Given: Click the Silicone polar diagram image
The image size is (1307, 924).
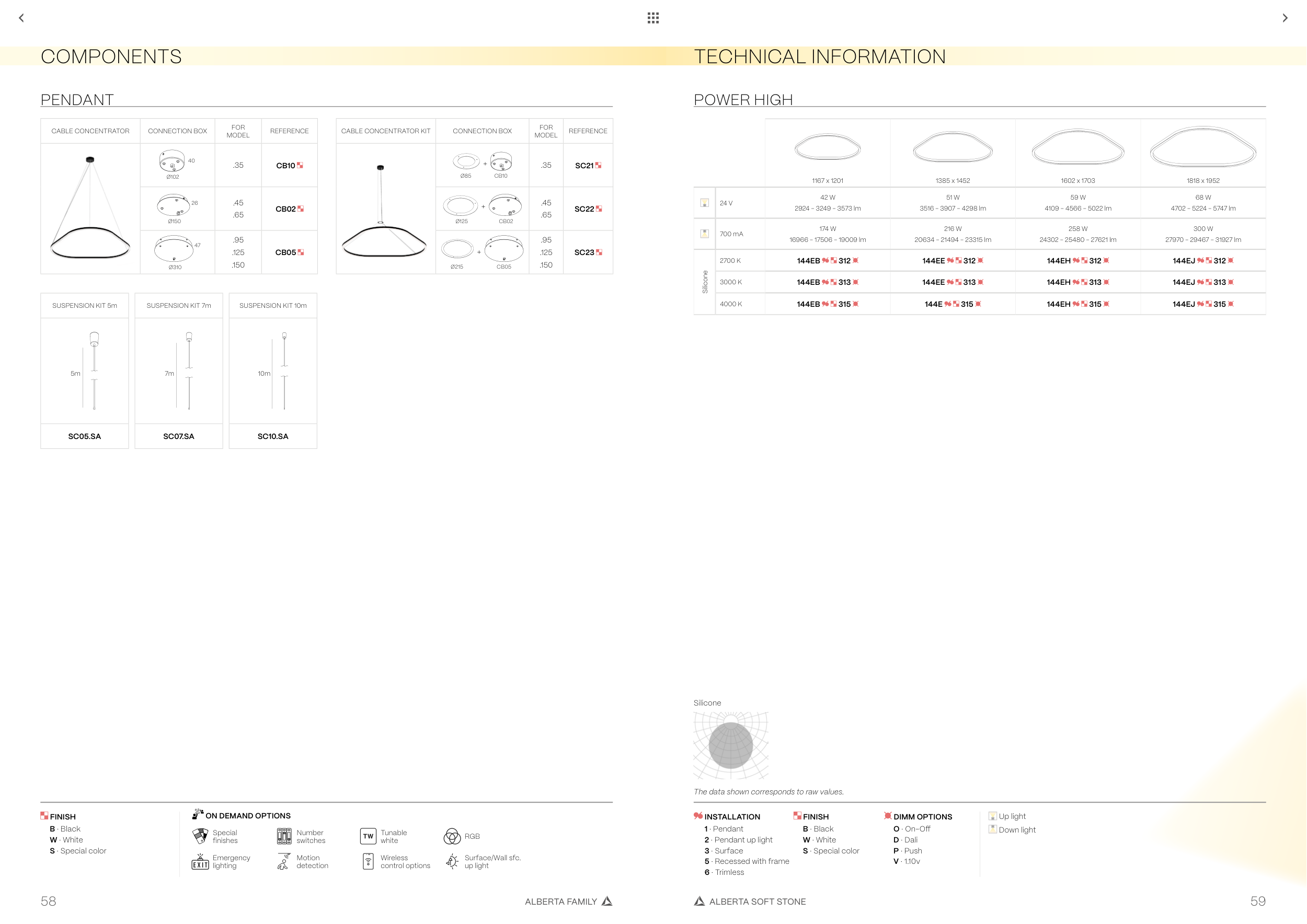Looking at the screenshot, I should tap(731, 745).
